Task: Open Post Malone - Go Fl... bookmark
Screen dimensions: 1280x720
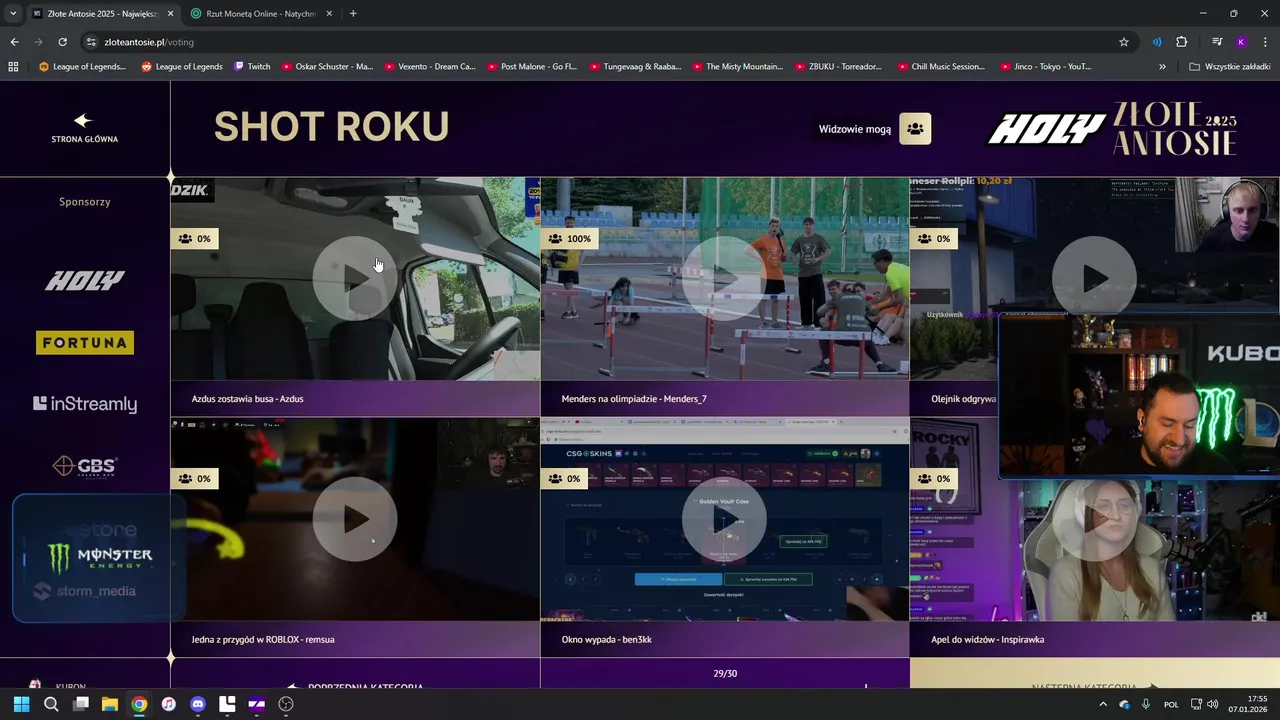Action: click(532, 67)
